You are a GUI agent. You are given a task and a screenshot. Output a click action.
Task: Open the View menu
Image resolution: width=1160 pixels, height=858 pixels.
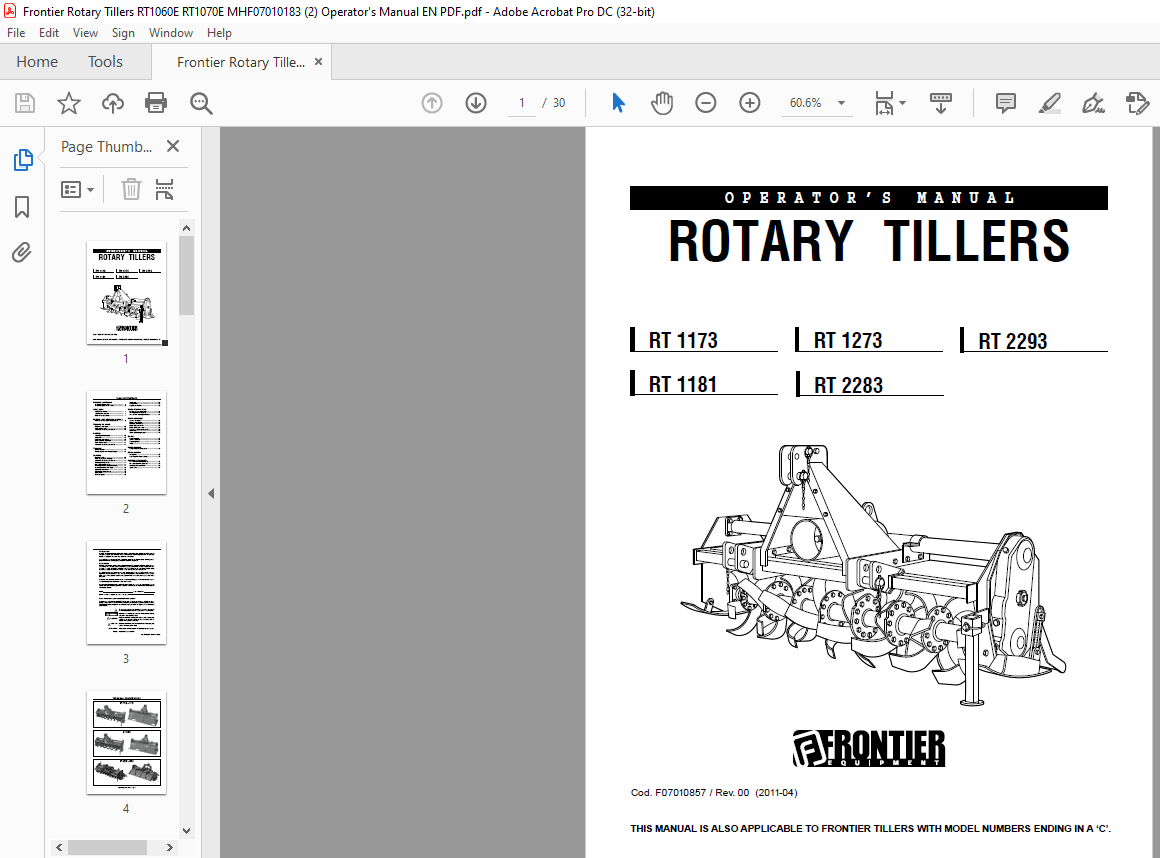(85, 33)
